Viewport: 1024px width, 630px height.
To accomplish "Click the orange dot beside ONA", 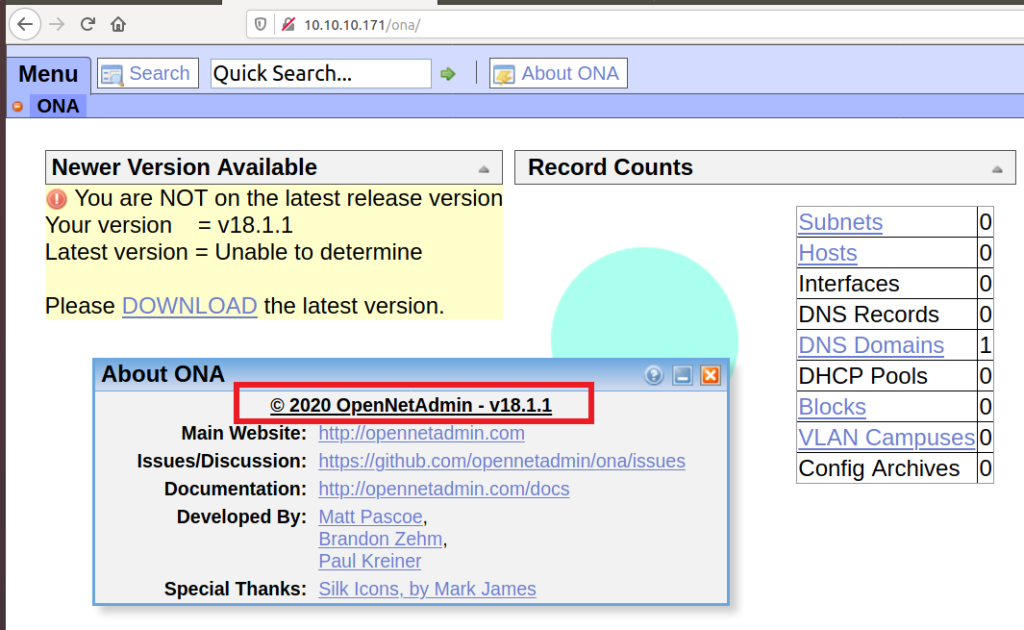I will pyautogui.click(x=18, y=106).
